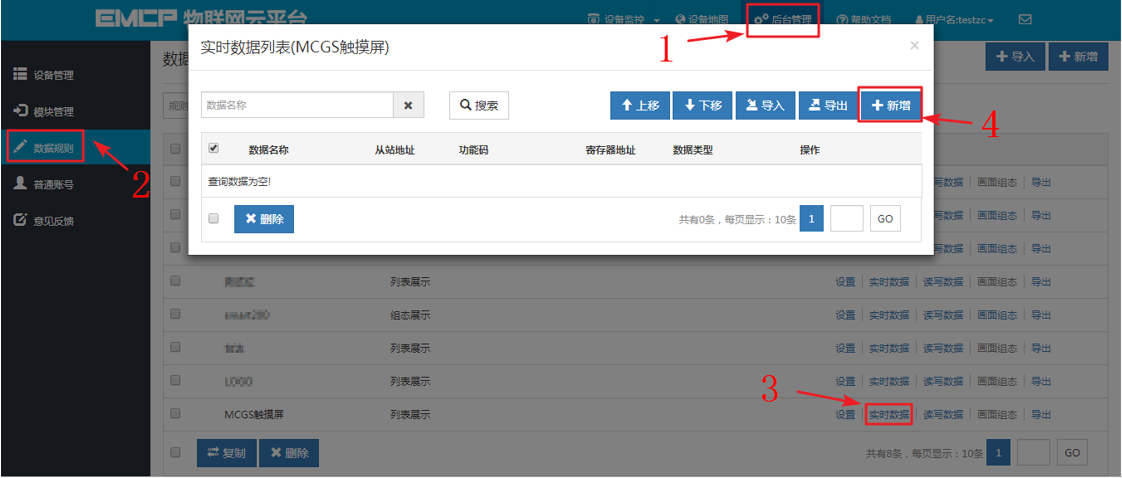Close the 实时数据列表 dialog with the X
This screenshot has height=478, width=1122.
(x=914, y=46)
